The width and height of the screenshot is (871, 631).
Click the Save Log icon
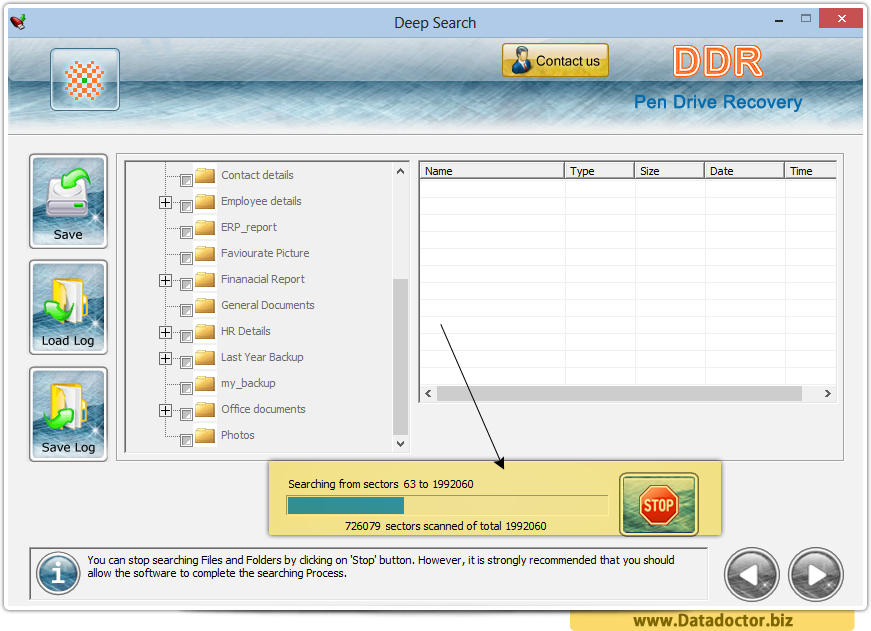[67, 413]
